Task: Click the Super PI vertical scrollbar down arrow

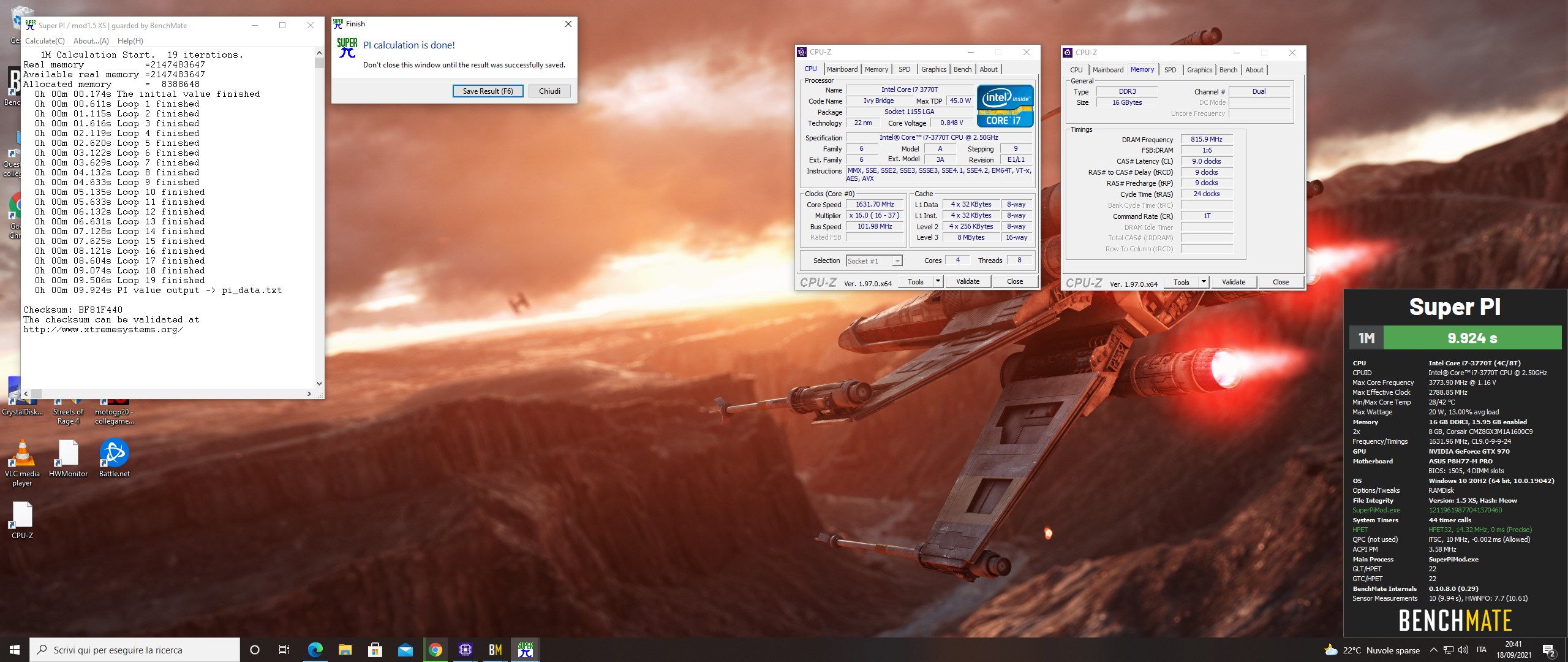Action: [x=319, y=384]
